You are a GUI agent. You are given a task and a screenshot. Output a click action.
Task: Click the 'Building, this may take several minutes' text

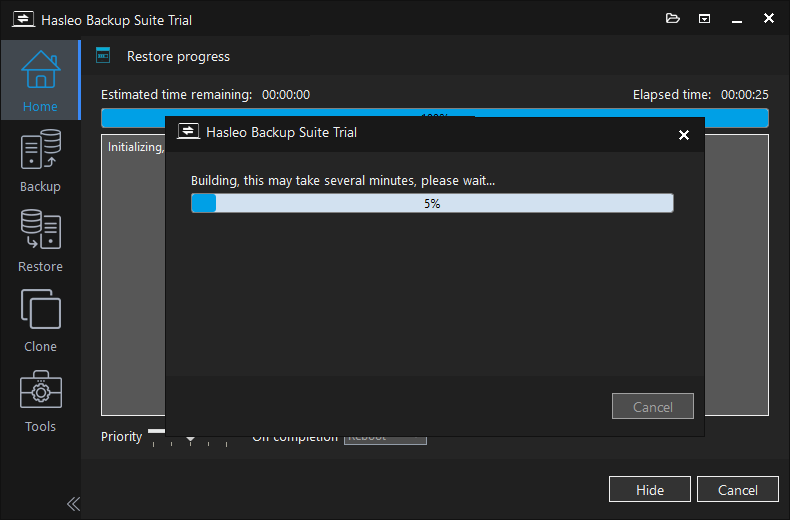(343, 180)
